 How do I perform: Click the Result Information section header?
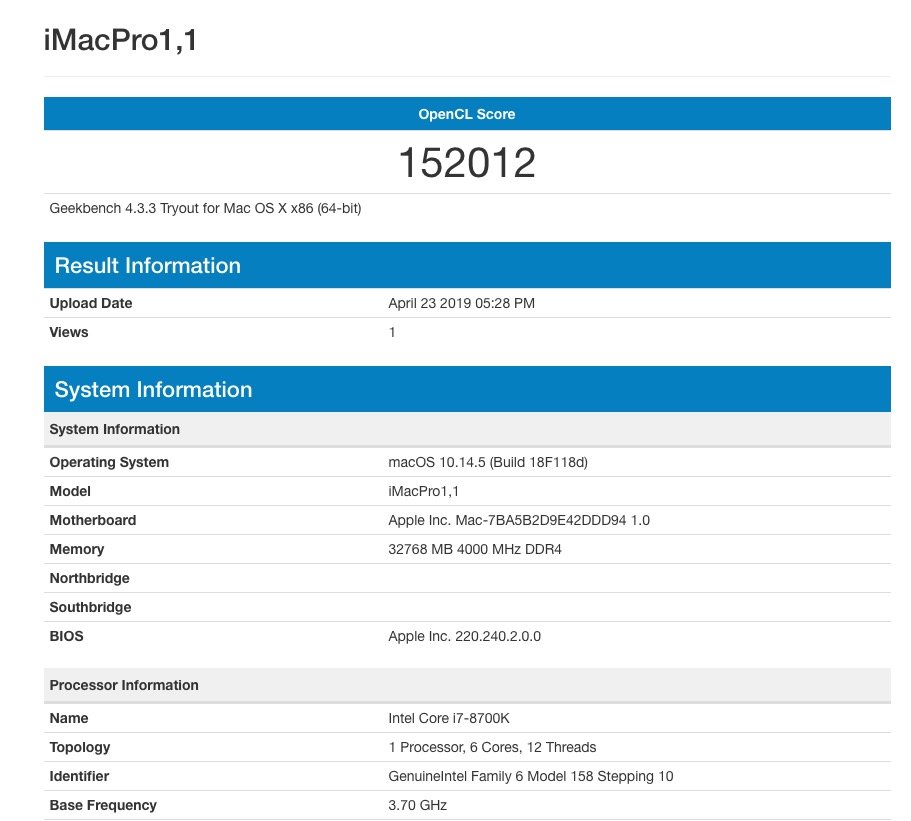[467, 266]
